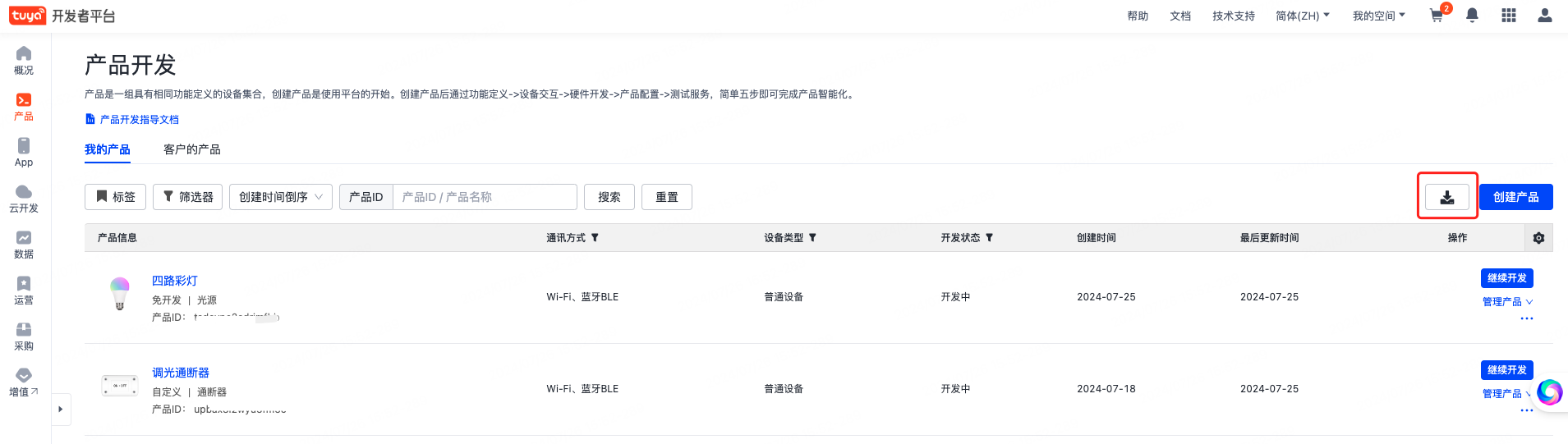Click the 创建产品 button
The width and height of the screenshot is (1568, 444).
click(1515, 197)
